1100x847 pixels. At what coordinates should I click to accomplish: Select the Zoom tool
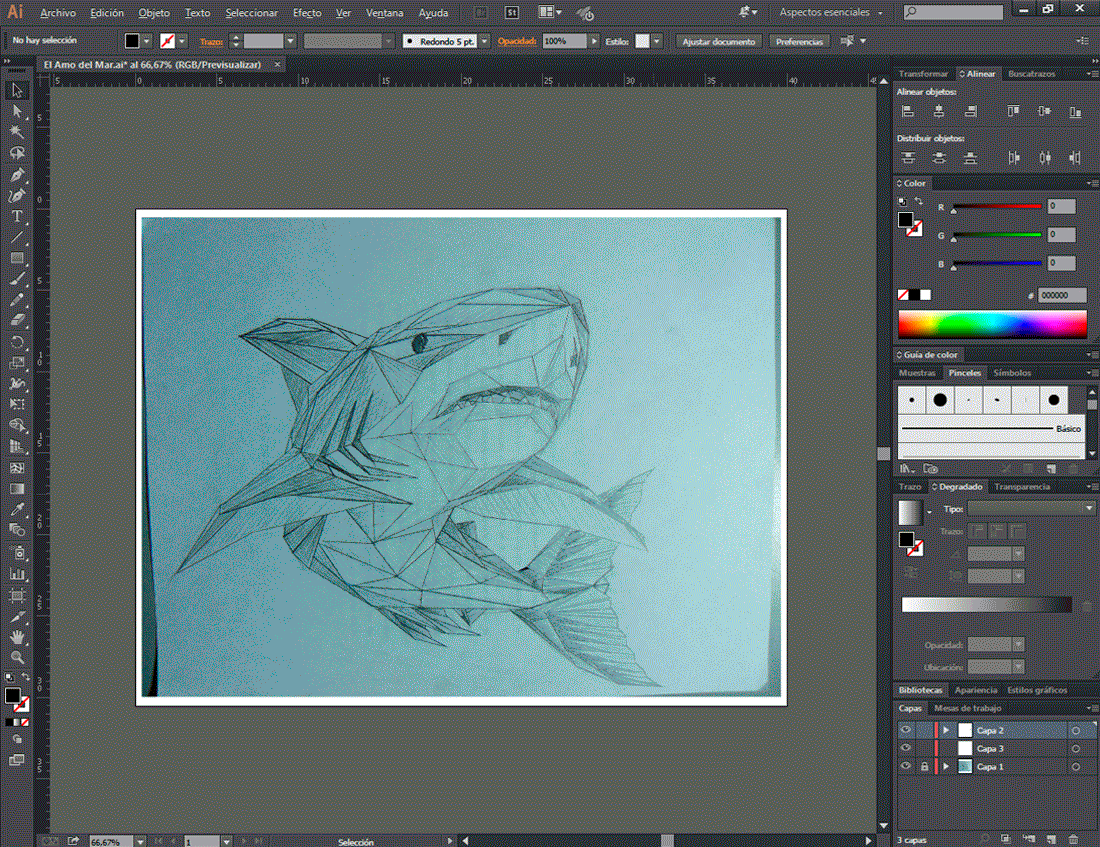17,658
